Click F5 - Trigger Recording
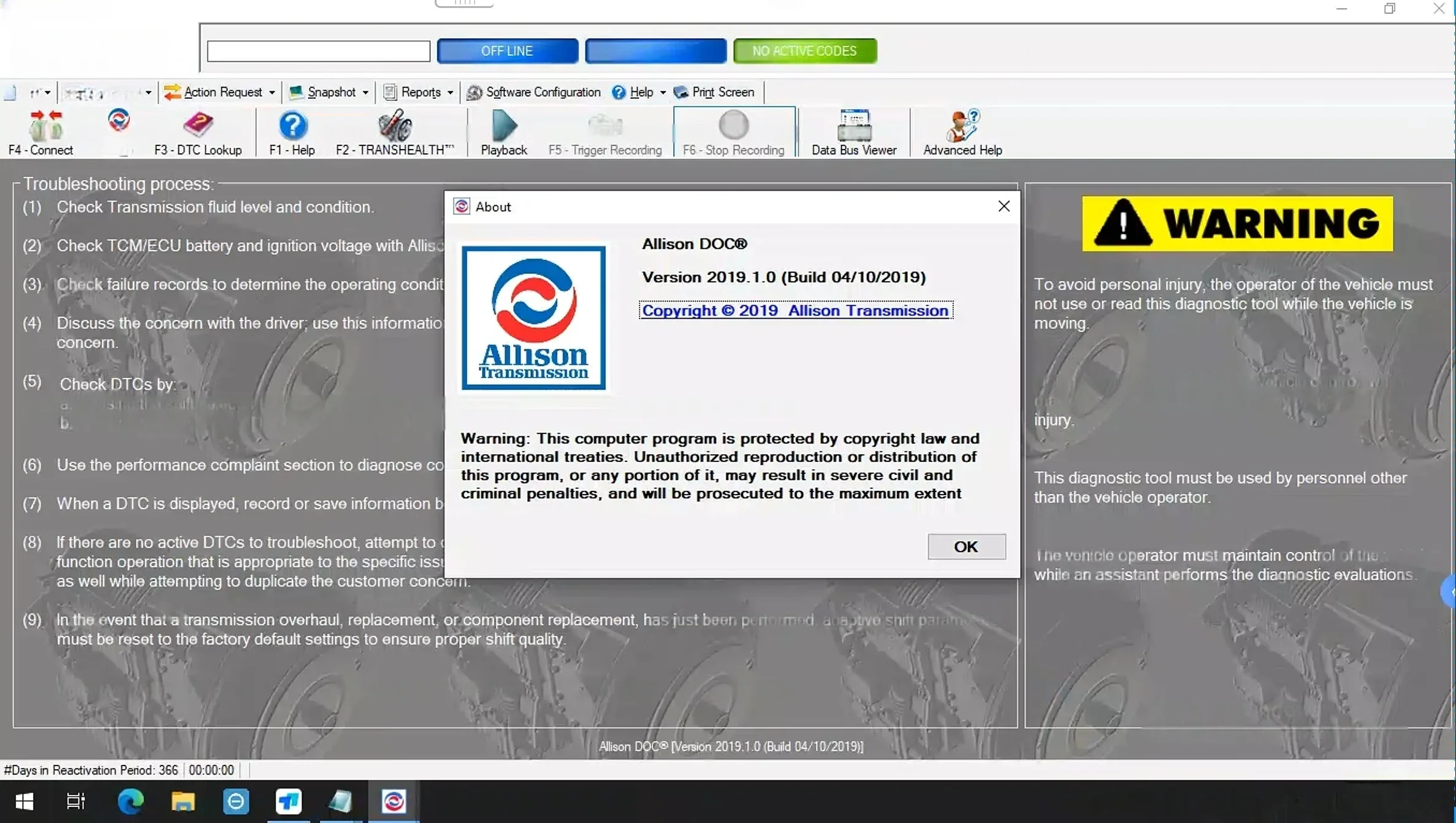 coord(605,132)
